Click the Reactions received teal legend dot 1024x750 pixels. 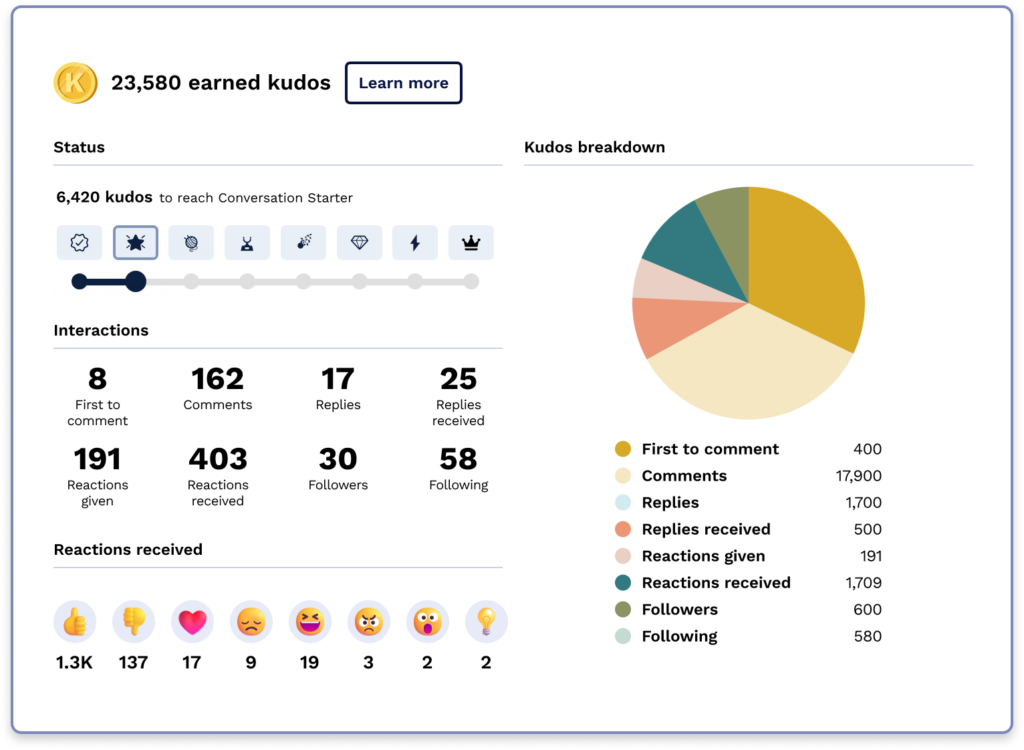click(x=623, y=583)
